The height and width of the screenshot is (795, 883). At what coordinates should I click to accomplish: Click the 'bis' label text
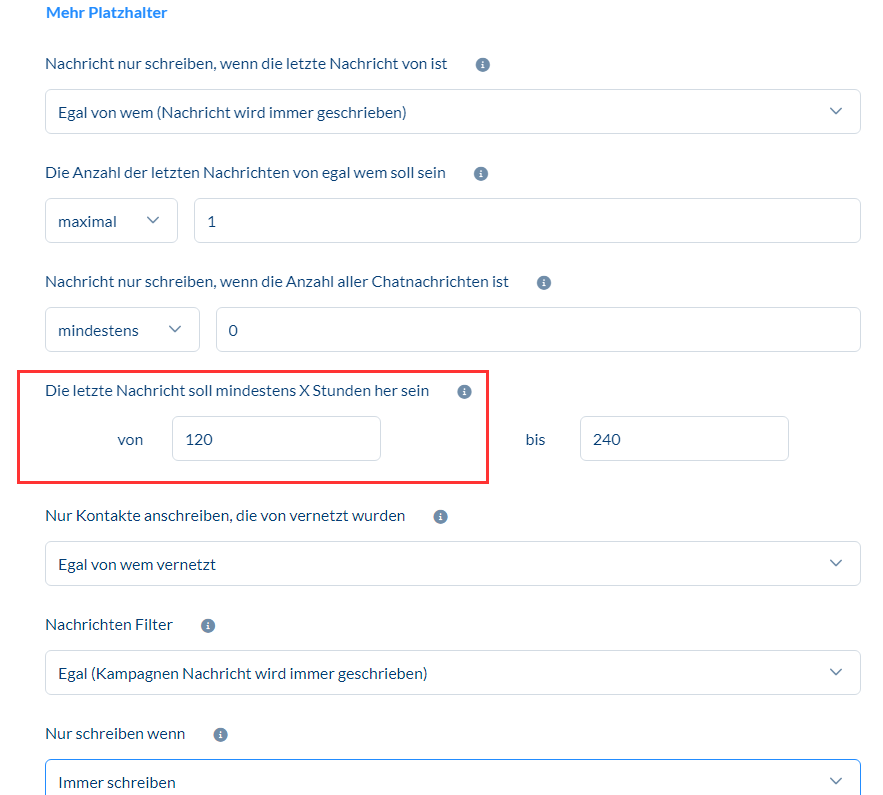[x=536, y=439]
